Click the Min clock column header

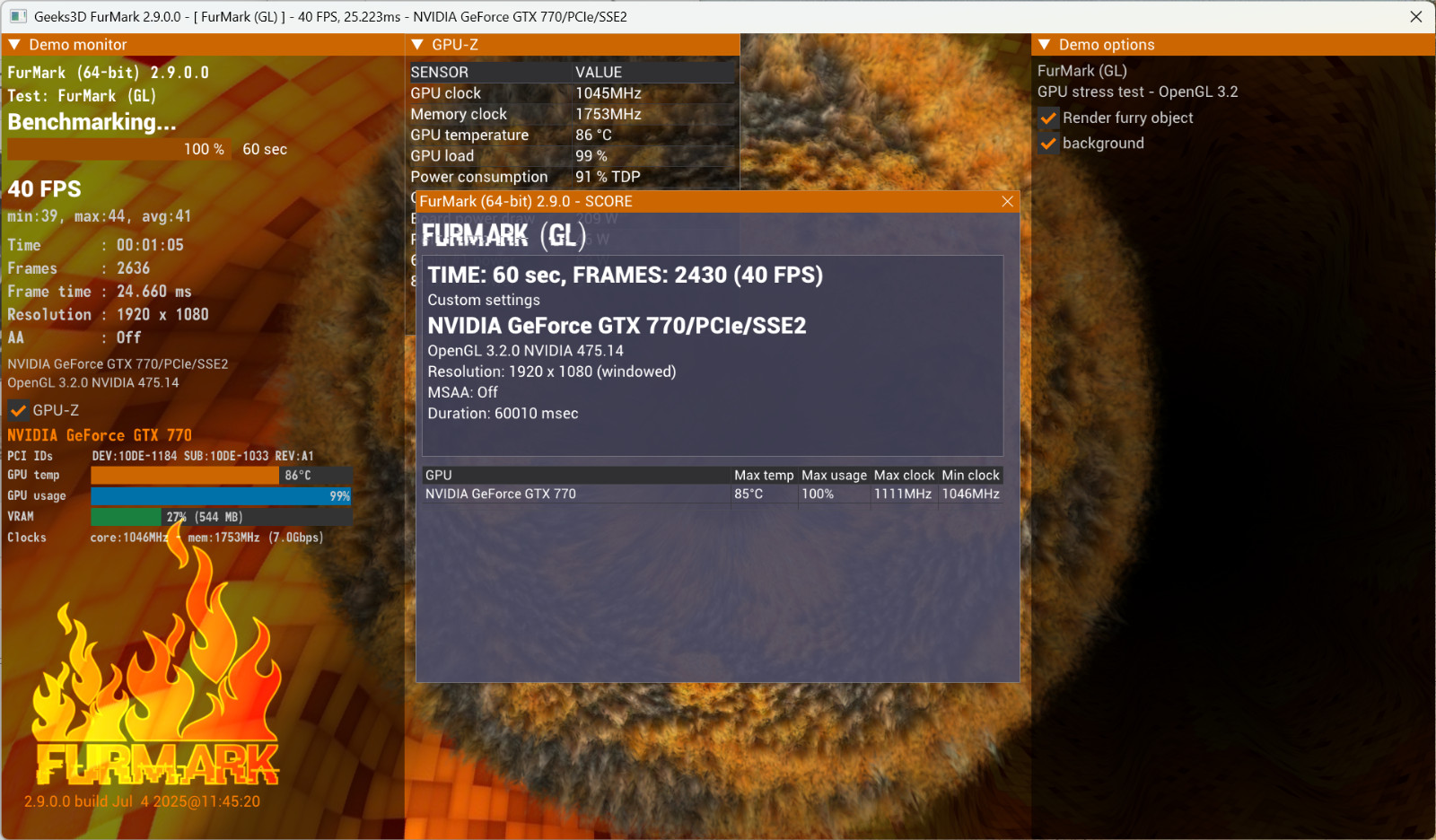click(970, 475)
